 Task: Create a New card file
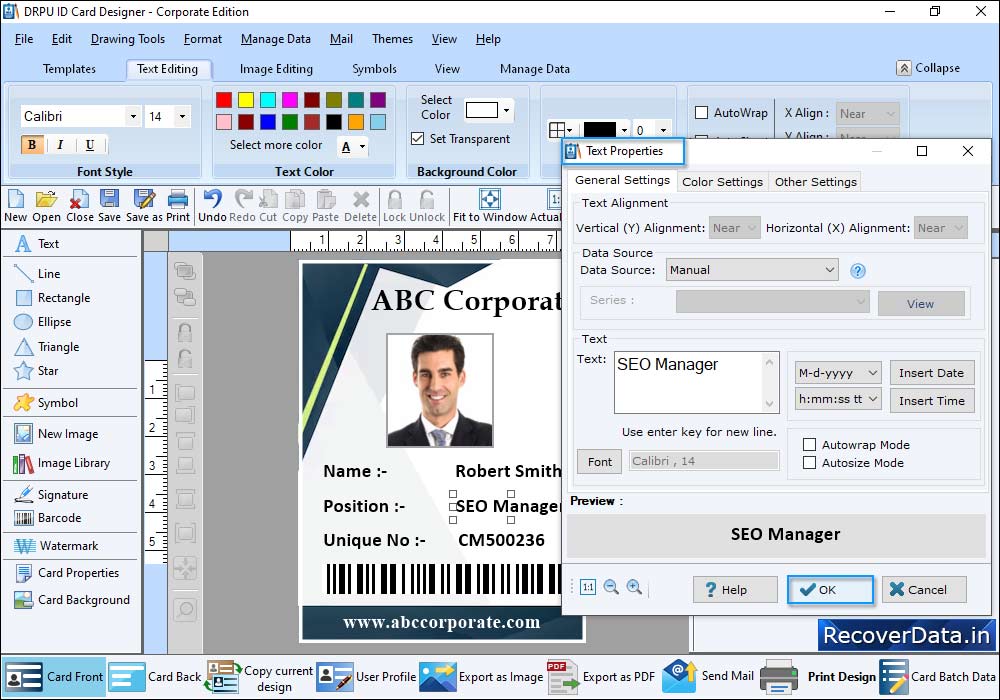pyautogui.click(x=15, y=206)
